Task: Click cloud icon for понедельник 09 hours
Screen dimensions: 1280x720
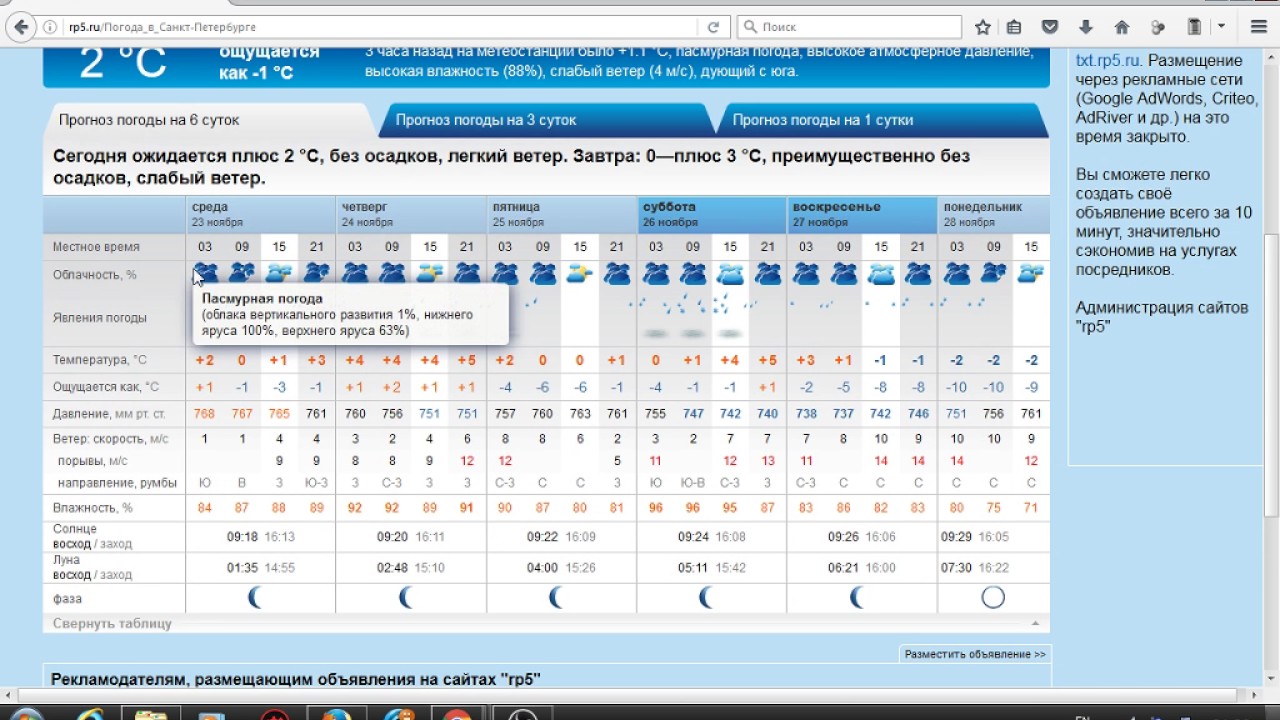Action: coord(994,273)
